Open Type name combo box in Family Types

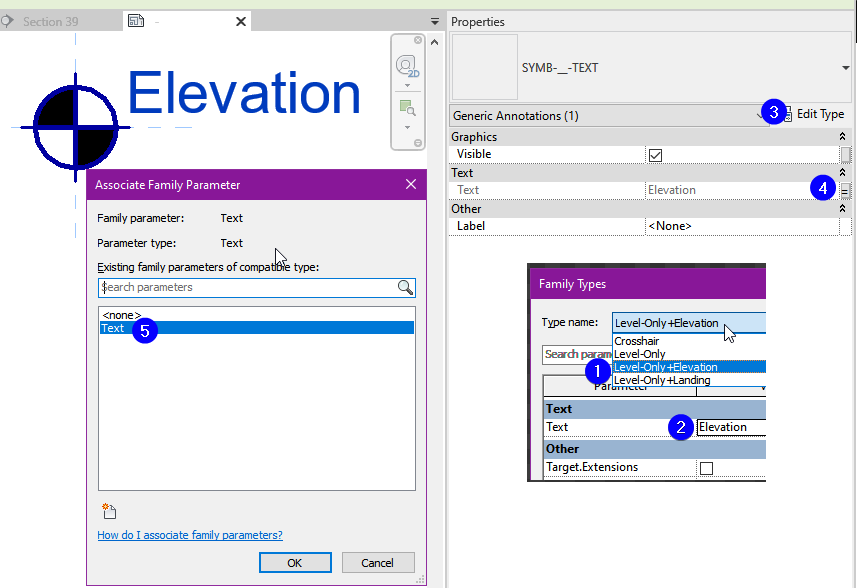click(689, 323)
